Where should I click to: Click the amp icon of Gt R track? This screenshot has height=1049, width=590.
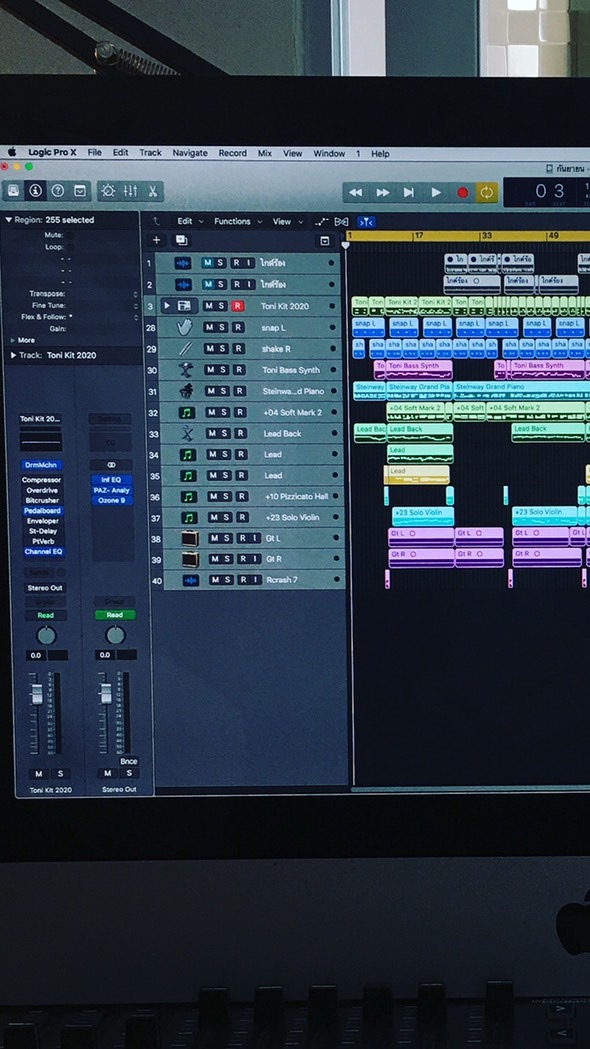coord(191,559)
